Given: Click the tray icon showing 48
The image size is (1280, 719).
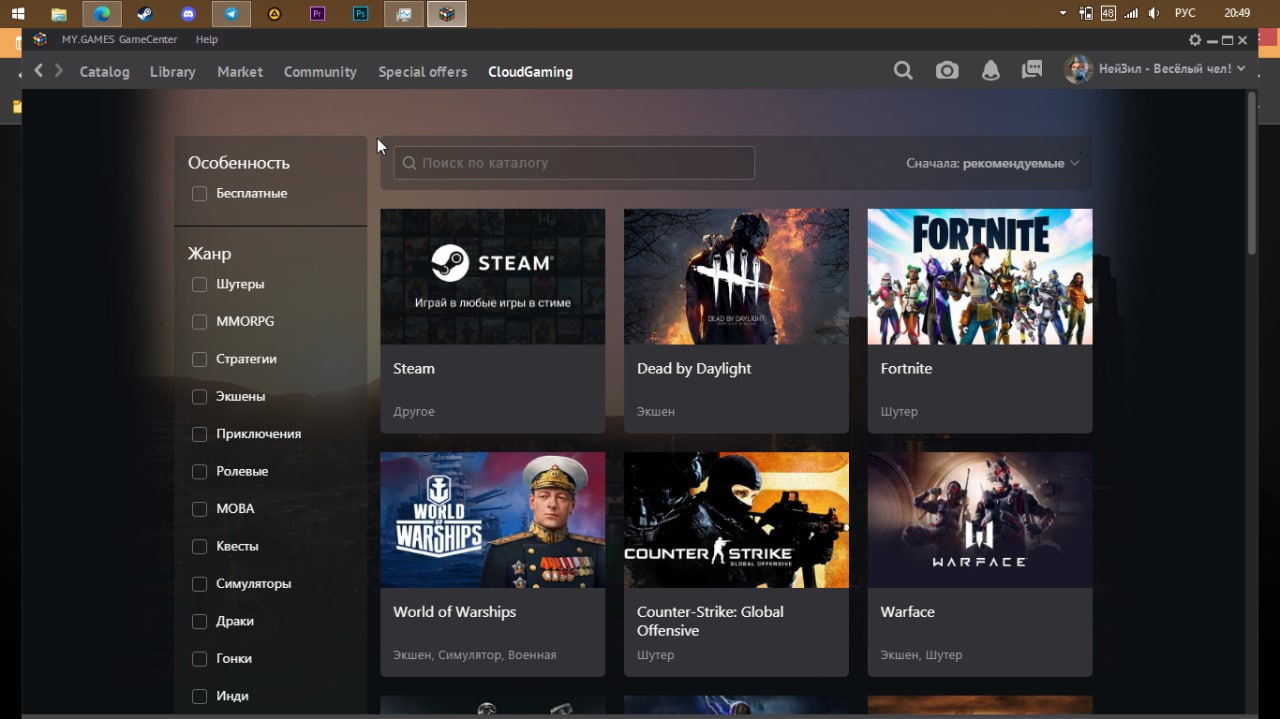Looking at the screenshot, I should point(1108,13).
